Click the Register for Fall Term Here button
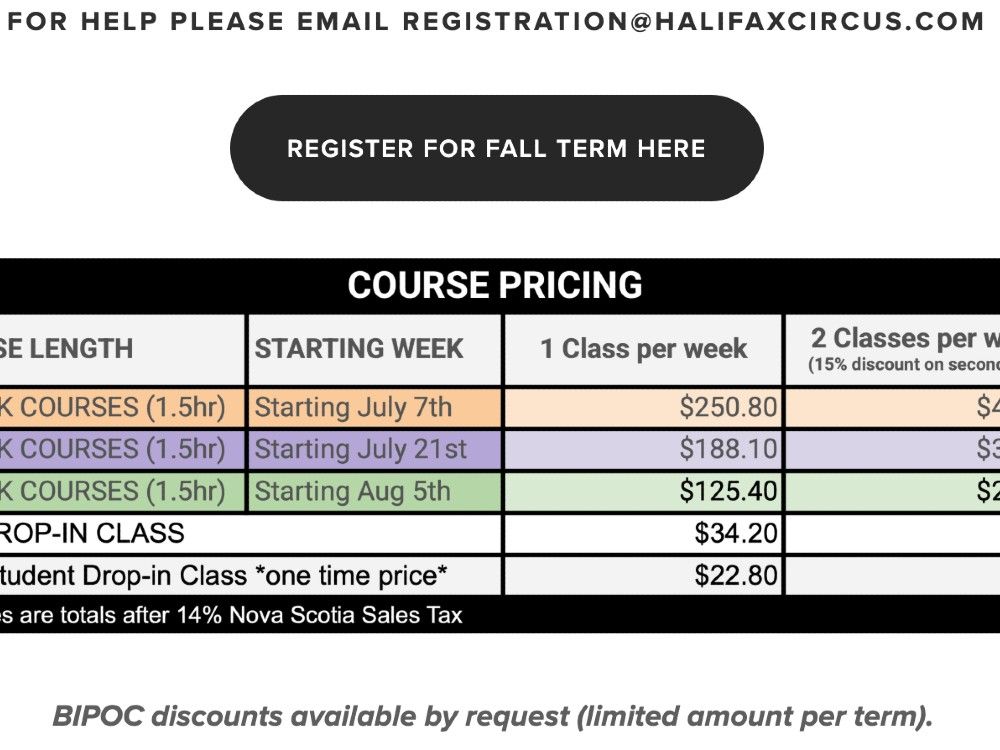1000x750 pixels. [x=496, y=148]
